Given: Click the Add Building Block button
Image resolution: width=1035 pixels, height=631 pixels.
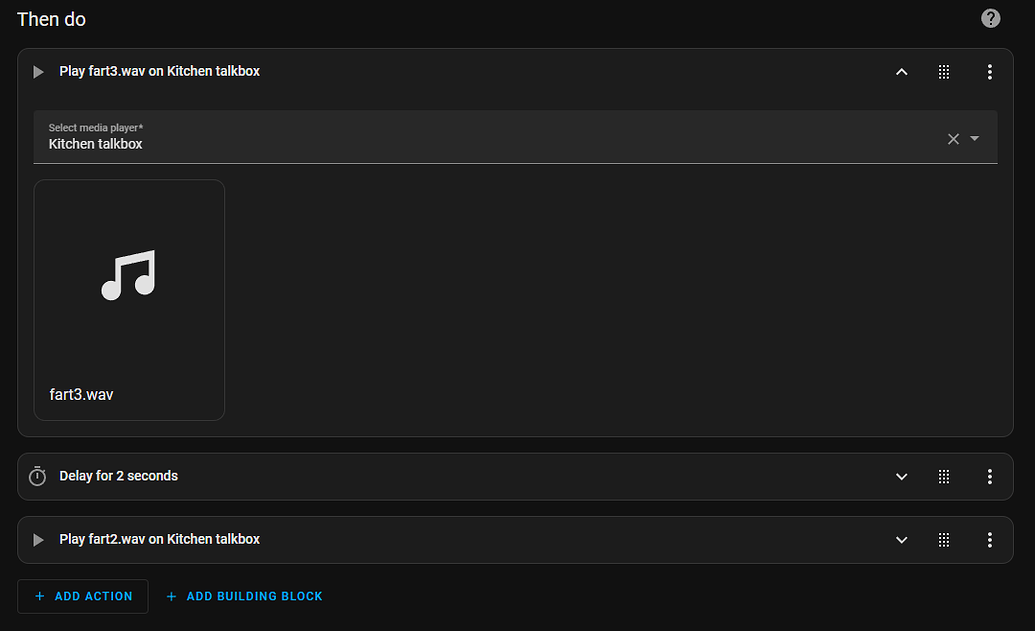Looking at the screenshot, I should click(x=244, y=596).
